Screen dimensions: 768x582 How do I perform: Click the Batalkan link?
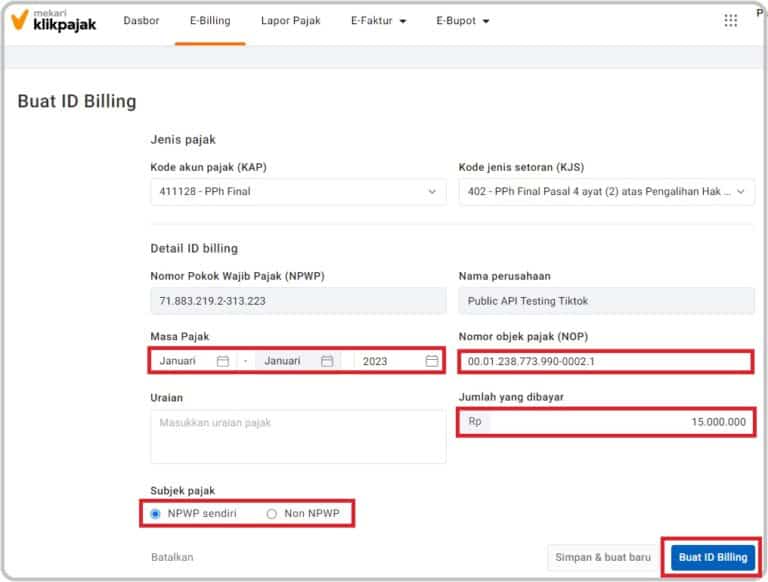click(171, 557)
